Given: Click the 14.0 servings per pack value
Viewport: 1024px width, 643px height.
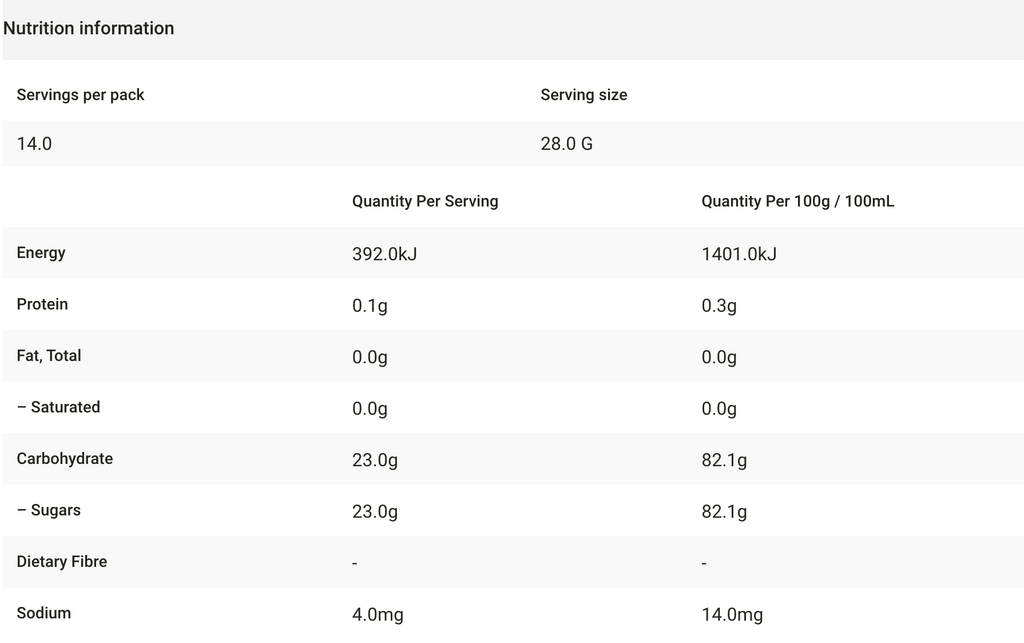Looking at the screenshot, I should pos(35,144).
